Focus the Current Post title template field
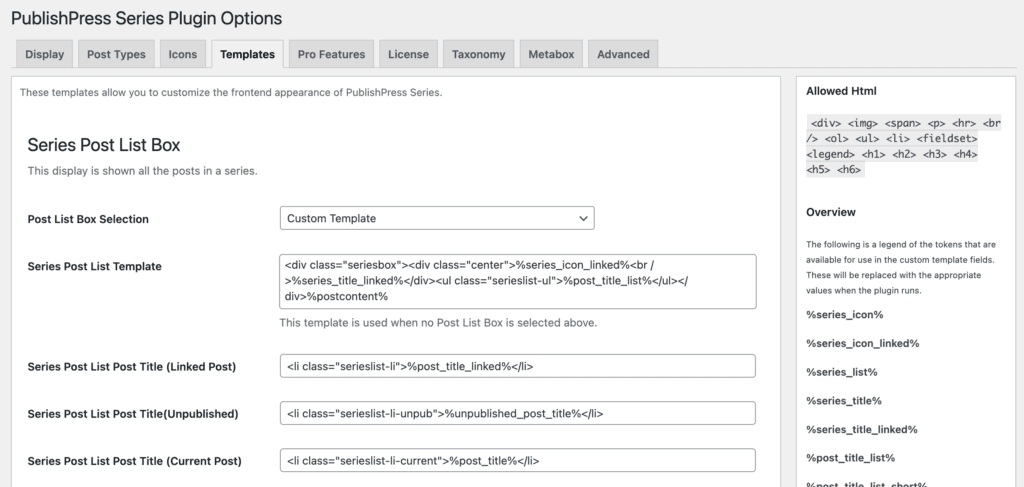The height and width of the screenshot is (487, 1024). pyautogui.click(x=518, y=460)
